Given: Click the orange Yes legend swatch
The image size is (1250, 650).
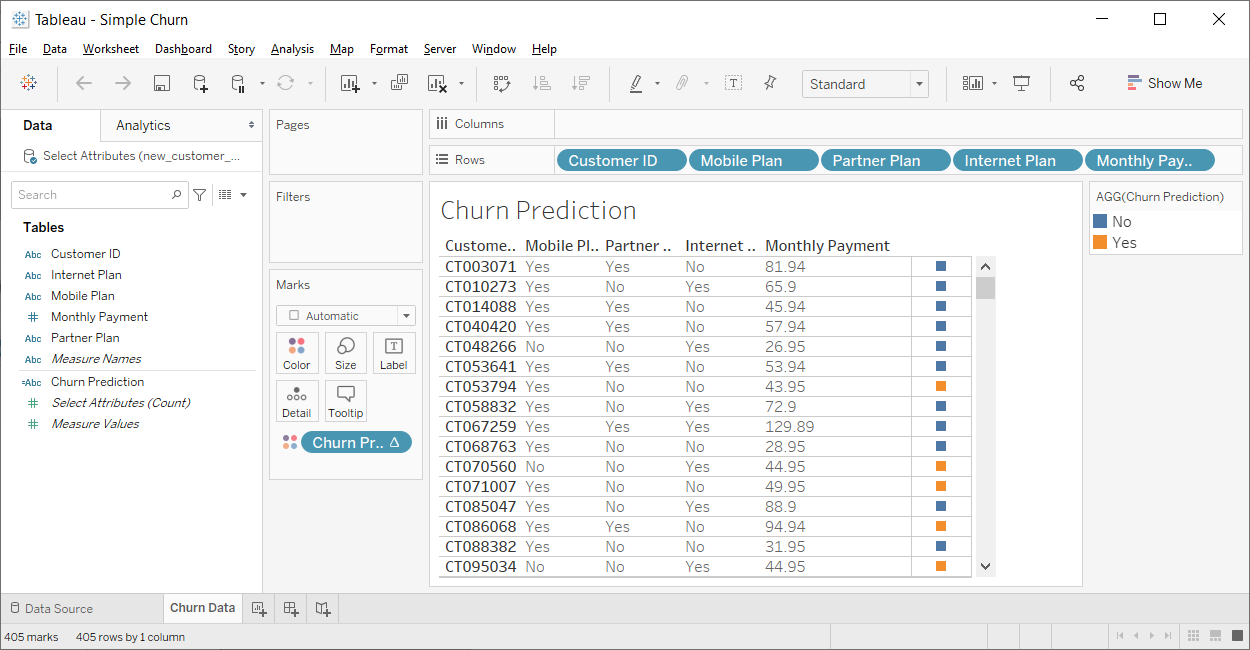Looking at the screenshot, I should 1100,242.
